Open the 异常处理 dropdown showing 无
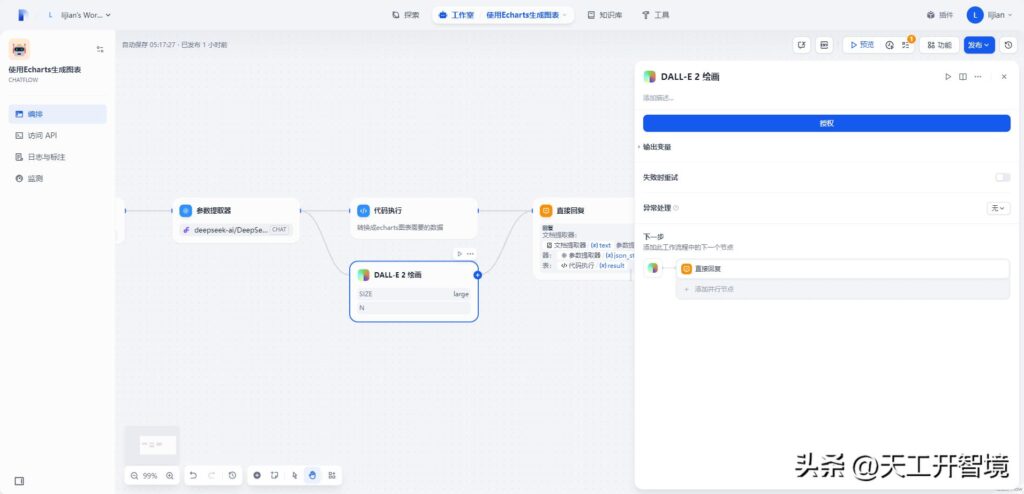Viewport: 1024px width, 494px height. tap(998, 208)
